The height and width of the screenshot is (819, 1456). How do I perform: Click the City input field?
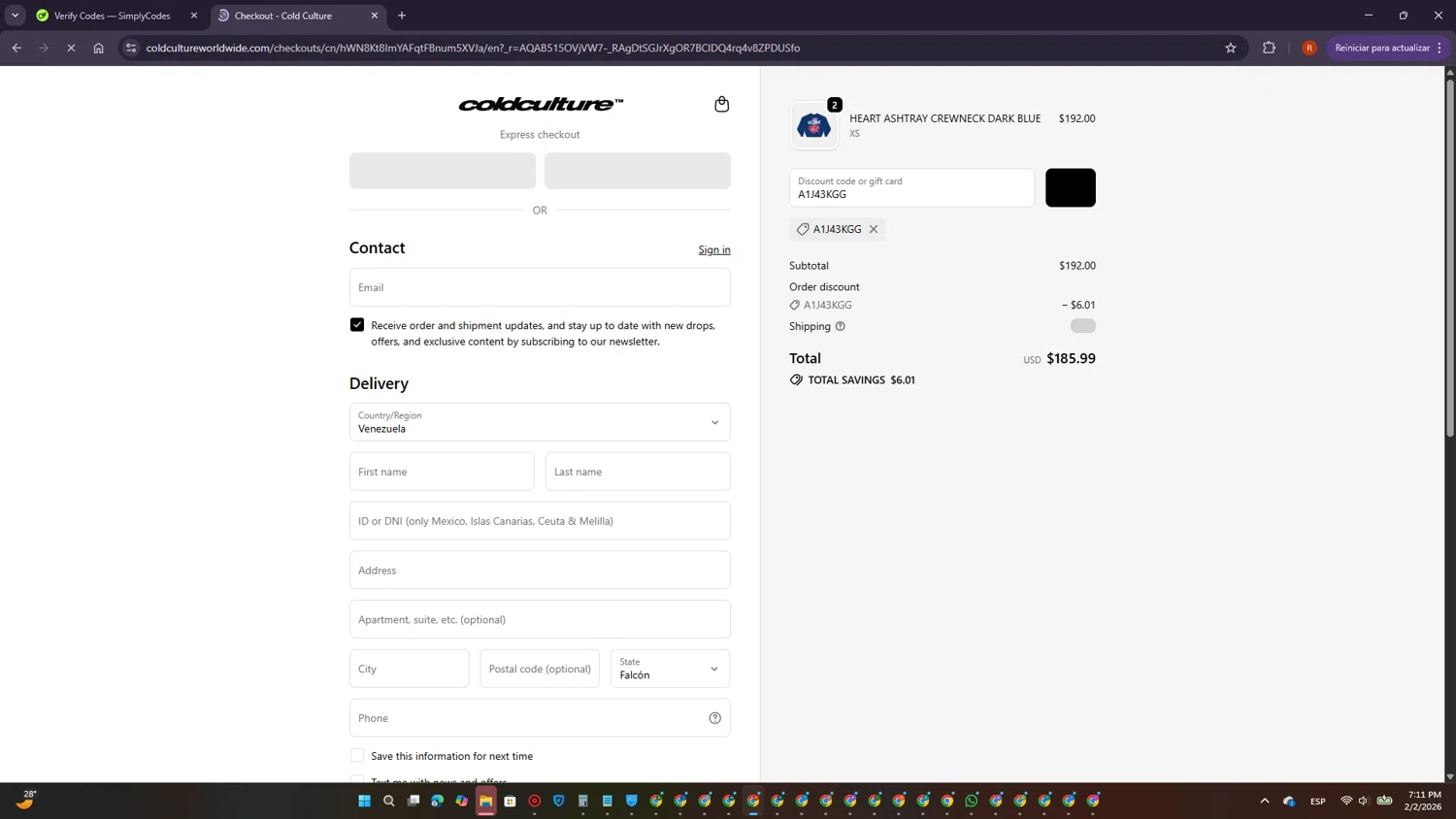(410, 669)
